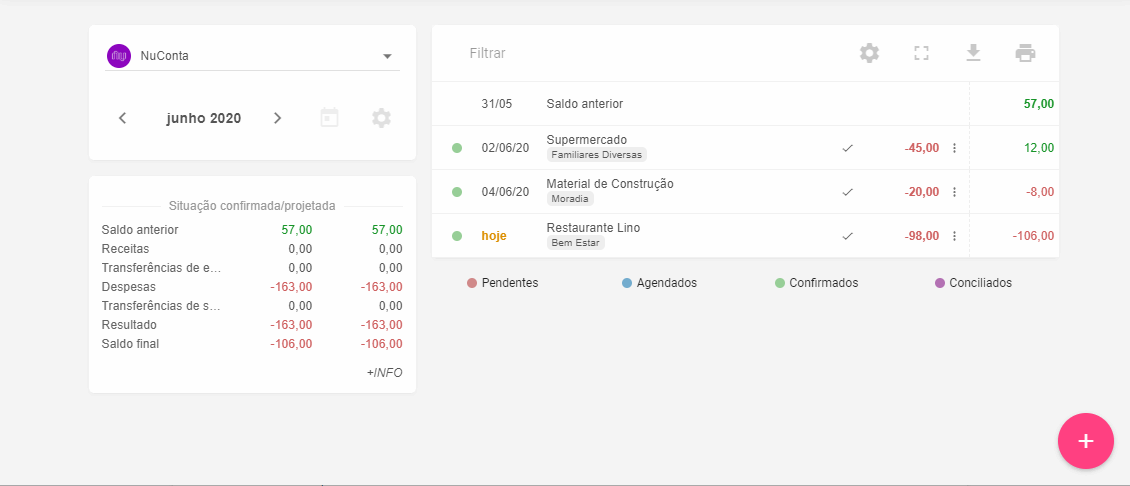
Task: Toggle confirmation checkmark for Material de Construção
Action: (847, 192)
